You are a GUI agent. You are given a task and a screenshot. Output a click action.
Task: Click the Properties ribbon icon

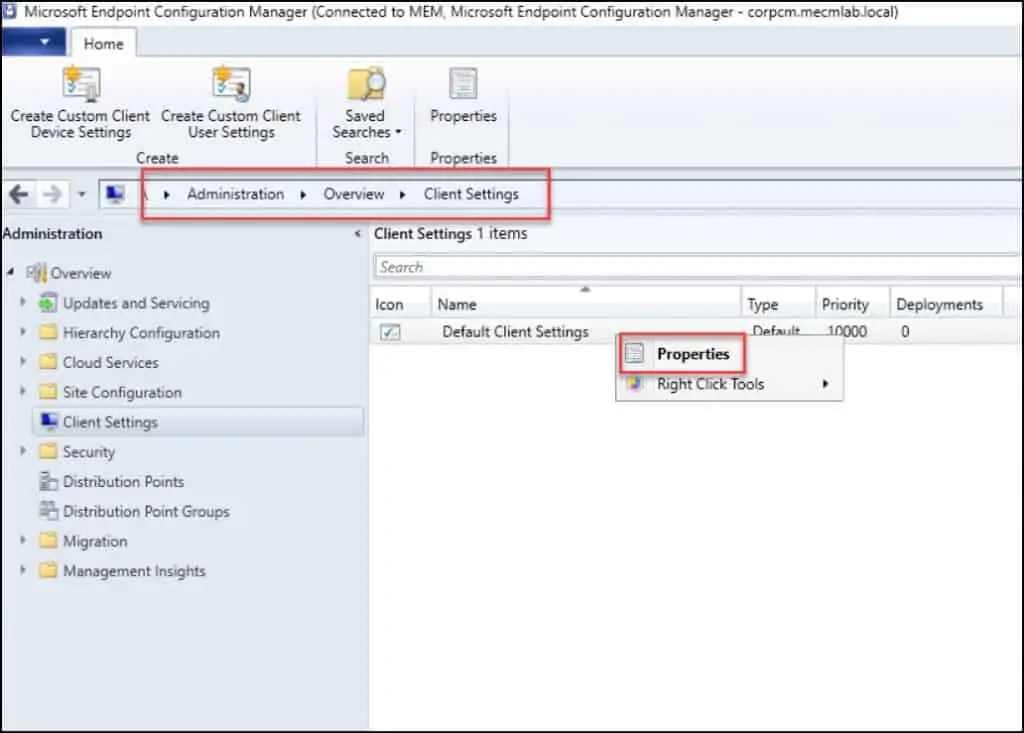click(x=463, y=84)
